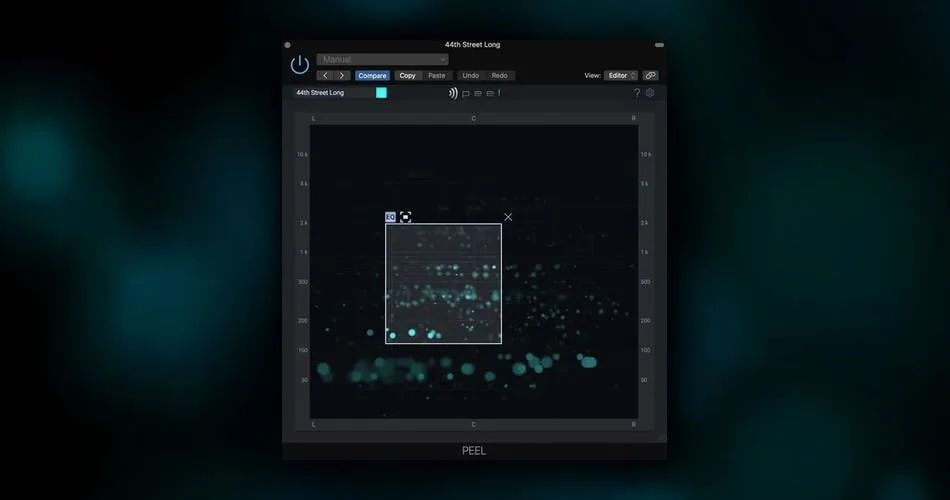Open the Manual preset dropdown
The width and height of the screenshot is (950, 500).
click(x=382, y=59)
